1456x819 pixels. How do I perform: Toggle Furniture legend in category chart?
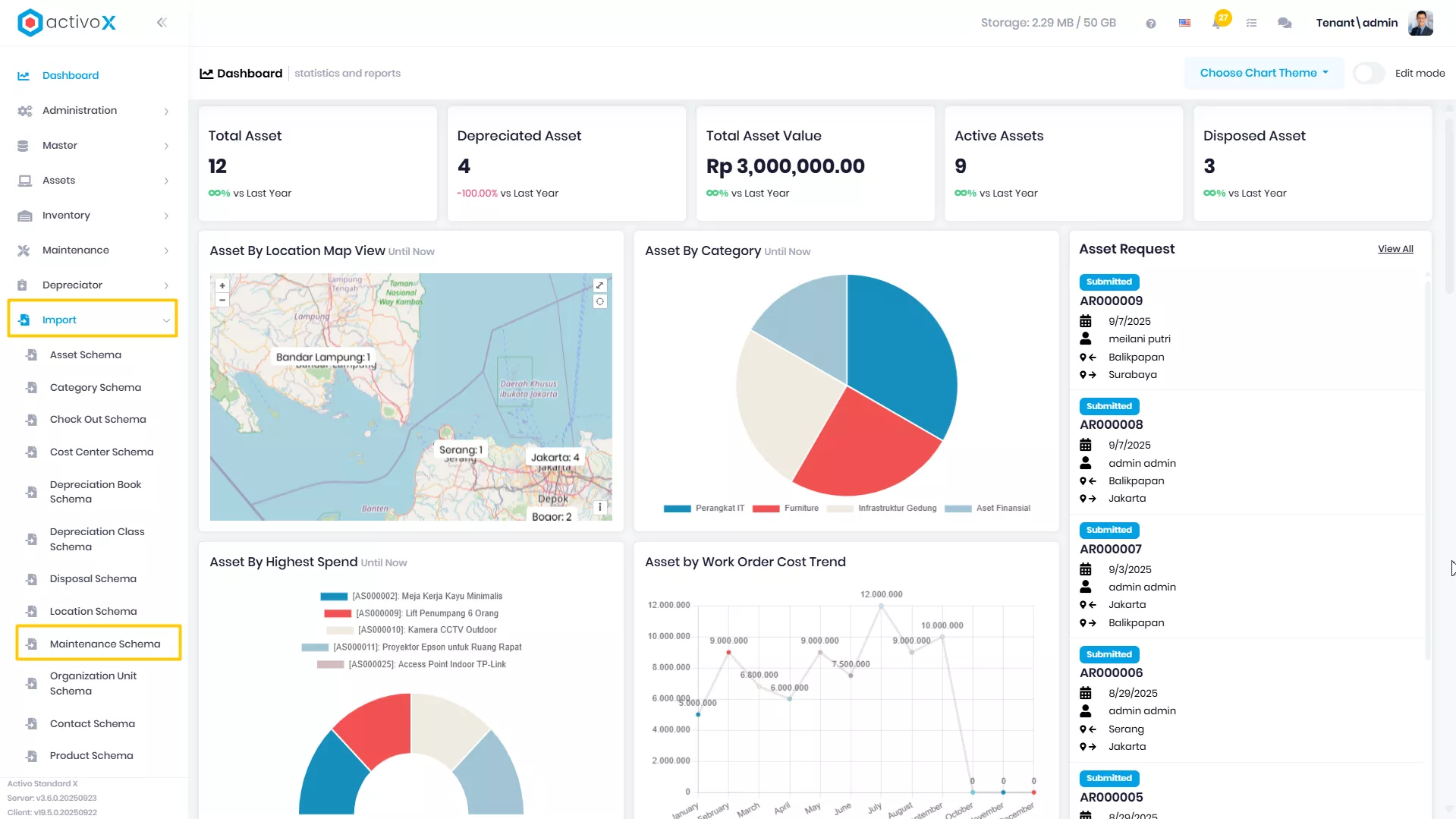[785, 509]
